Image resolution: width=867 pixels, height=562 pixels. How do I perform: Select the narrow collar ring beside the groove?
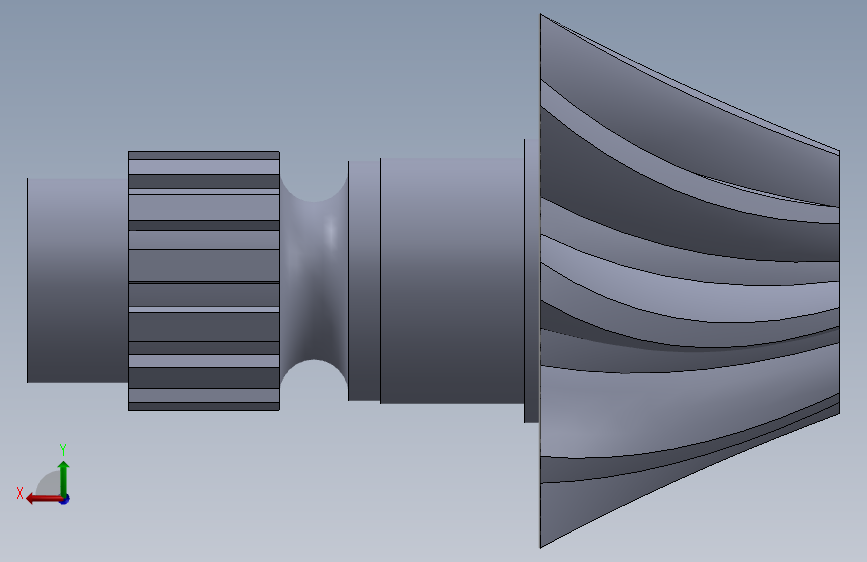(x=364, y=281)
